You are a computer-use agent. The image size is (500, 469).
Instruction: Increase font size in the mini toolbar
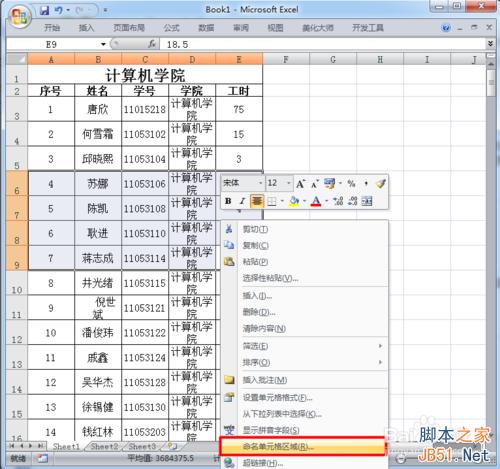pyautogui.click(x=300, y=183)
